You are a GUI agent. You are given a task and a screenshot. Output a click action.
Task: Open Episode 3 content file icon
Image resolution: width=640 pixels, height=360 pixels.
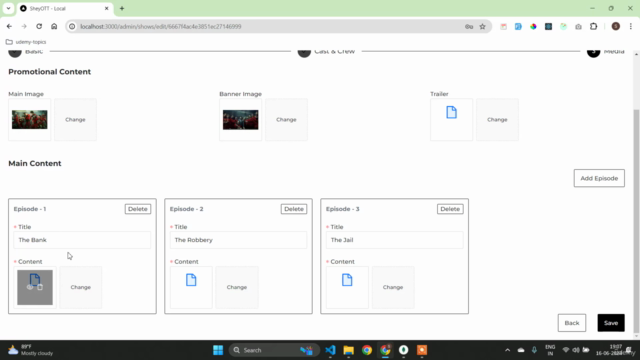point(347,280)
